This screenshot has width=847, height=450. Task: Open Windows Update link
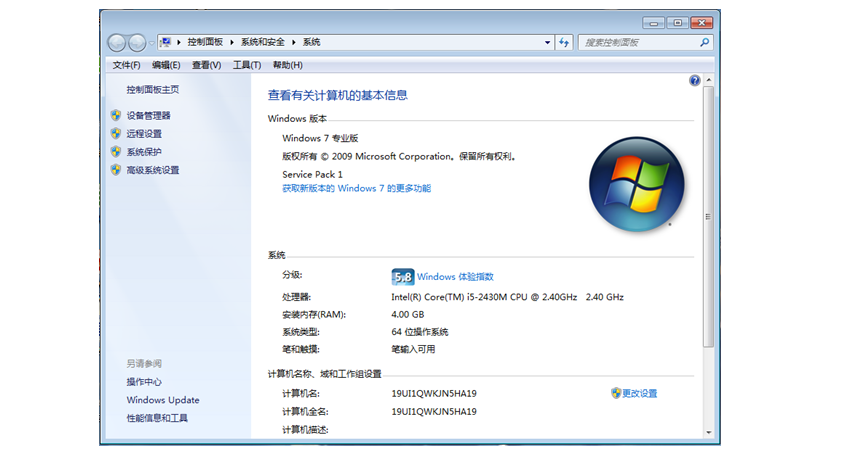(163, 400)
